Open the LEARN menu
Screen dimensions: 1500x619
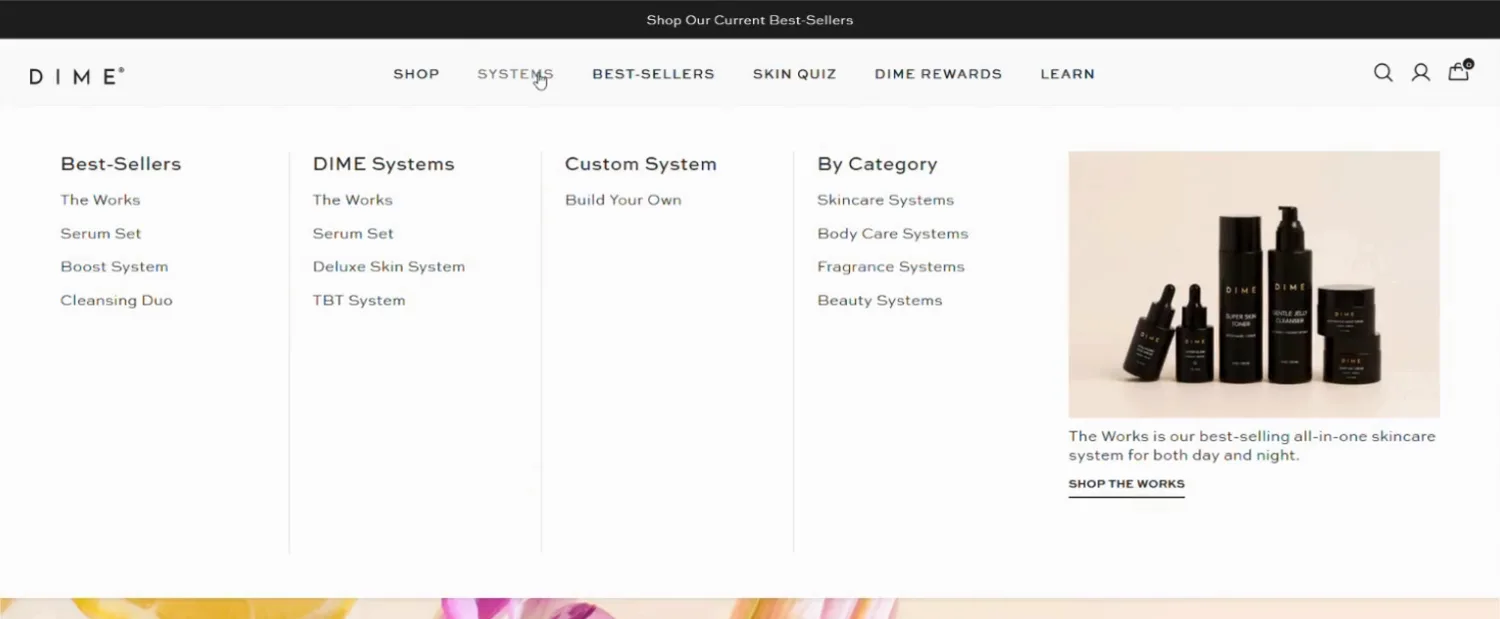tap(1068, 74)
